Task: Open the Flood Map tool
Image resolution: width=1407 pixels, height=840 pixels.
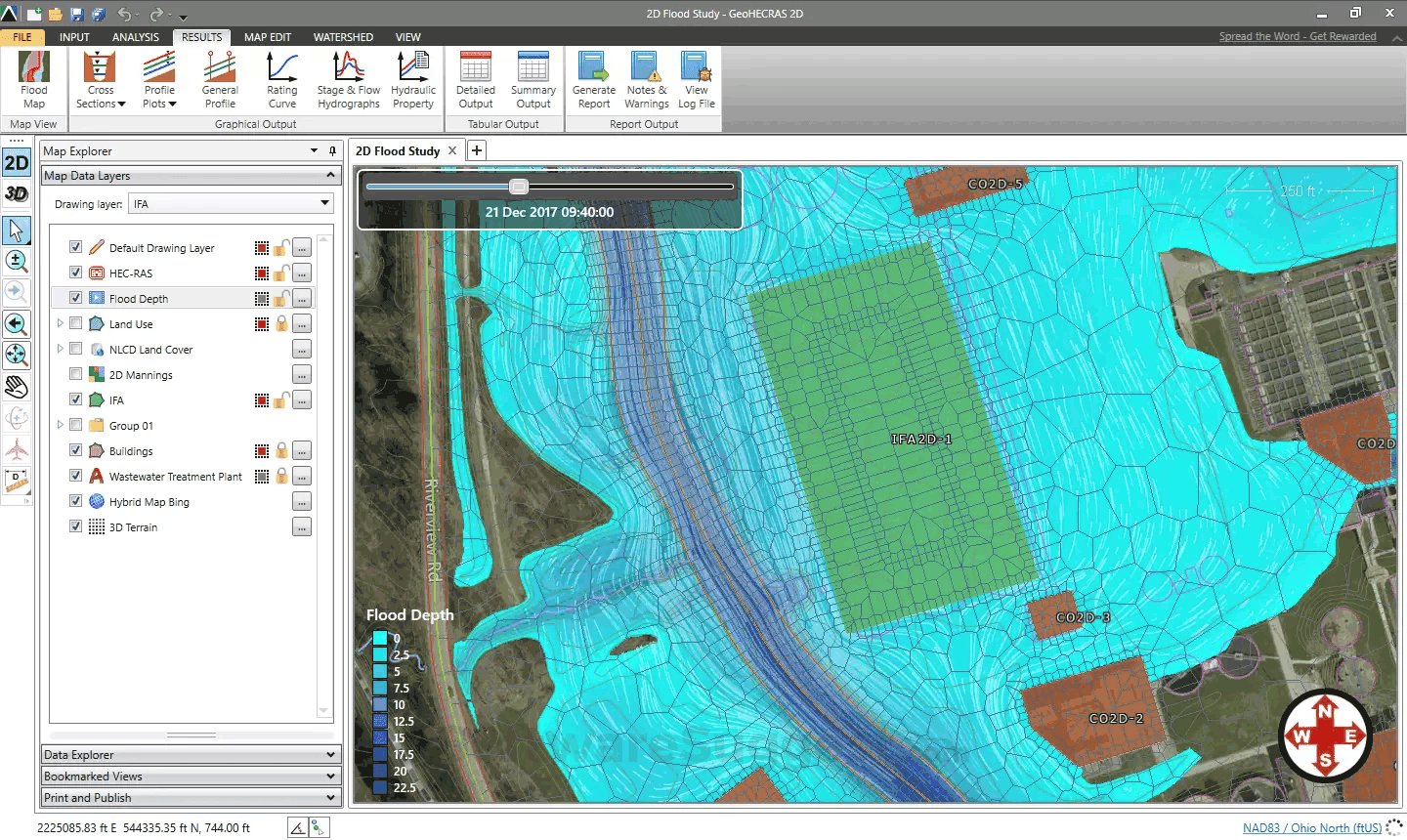Action: (33, 78)
